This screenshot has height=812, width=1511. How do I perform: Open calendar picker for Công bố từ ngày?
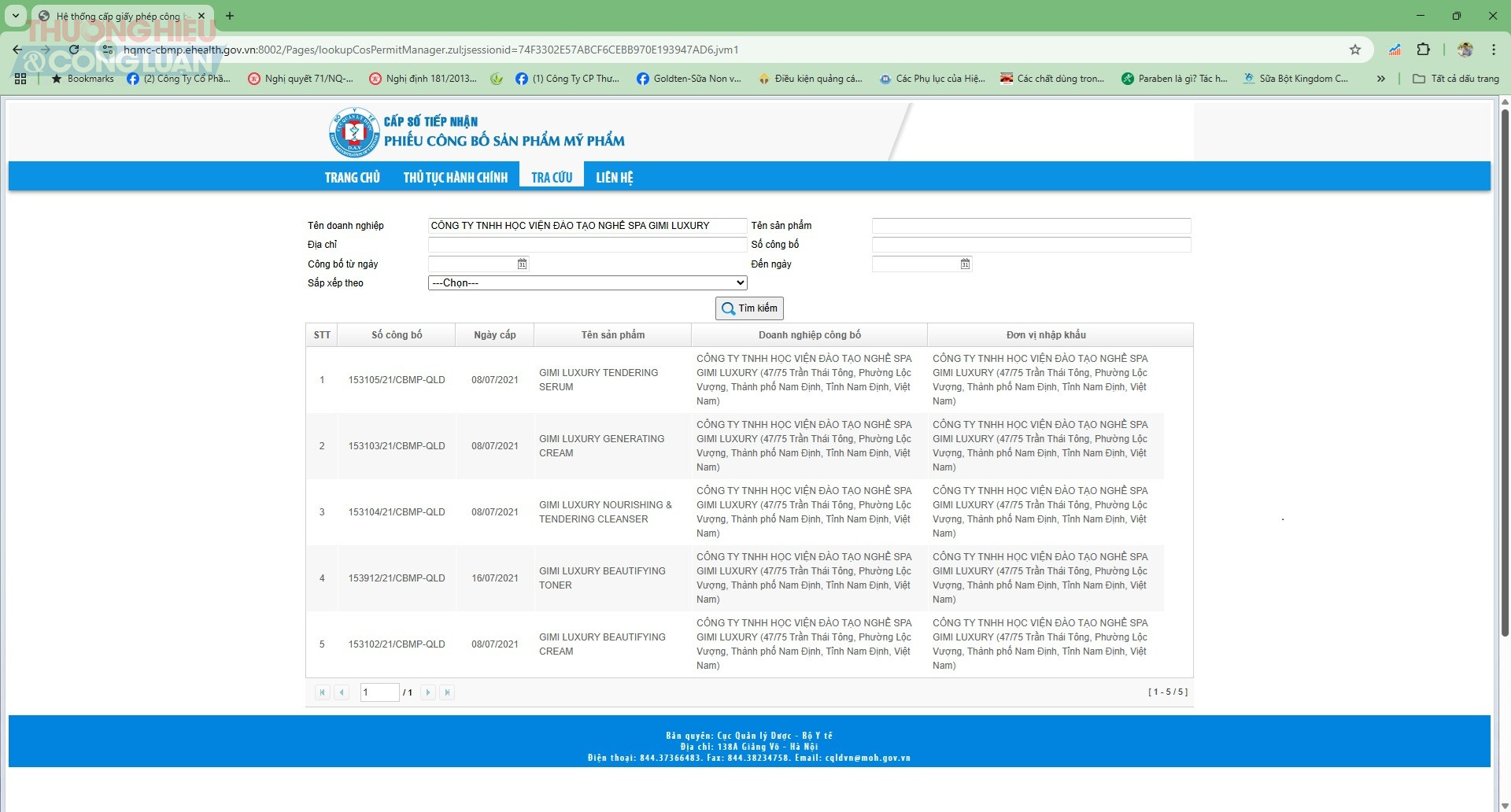[522, 264]
